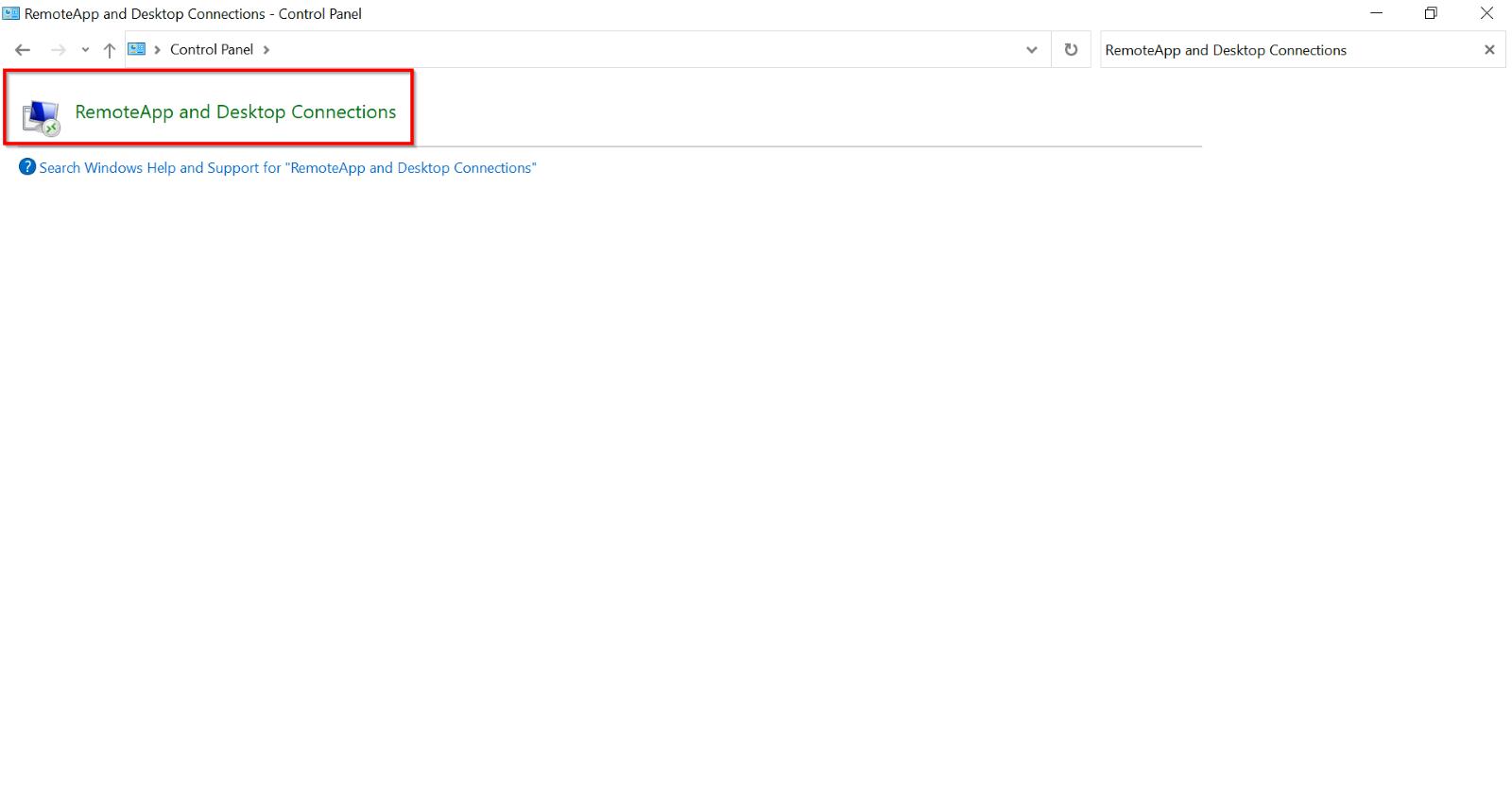Open the address bar previous locations dropdown
This screenshot has height=801, width=1512.
(x=1031, y=50)
